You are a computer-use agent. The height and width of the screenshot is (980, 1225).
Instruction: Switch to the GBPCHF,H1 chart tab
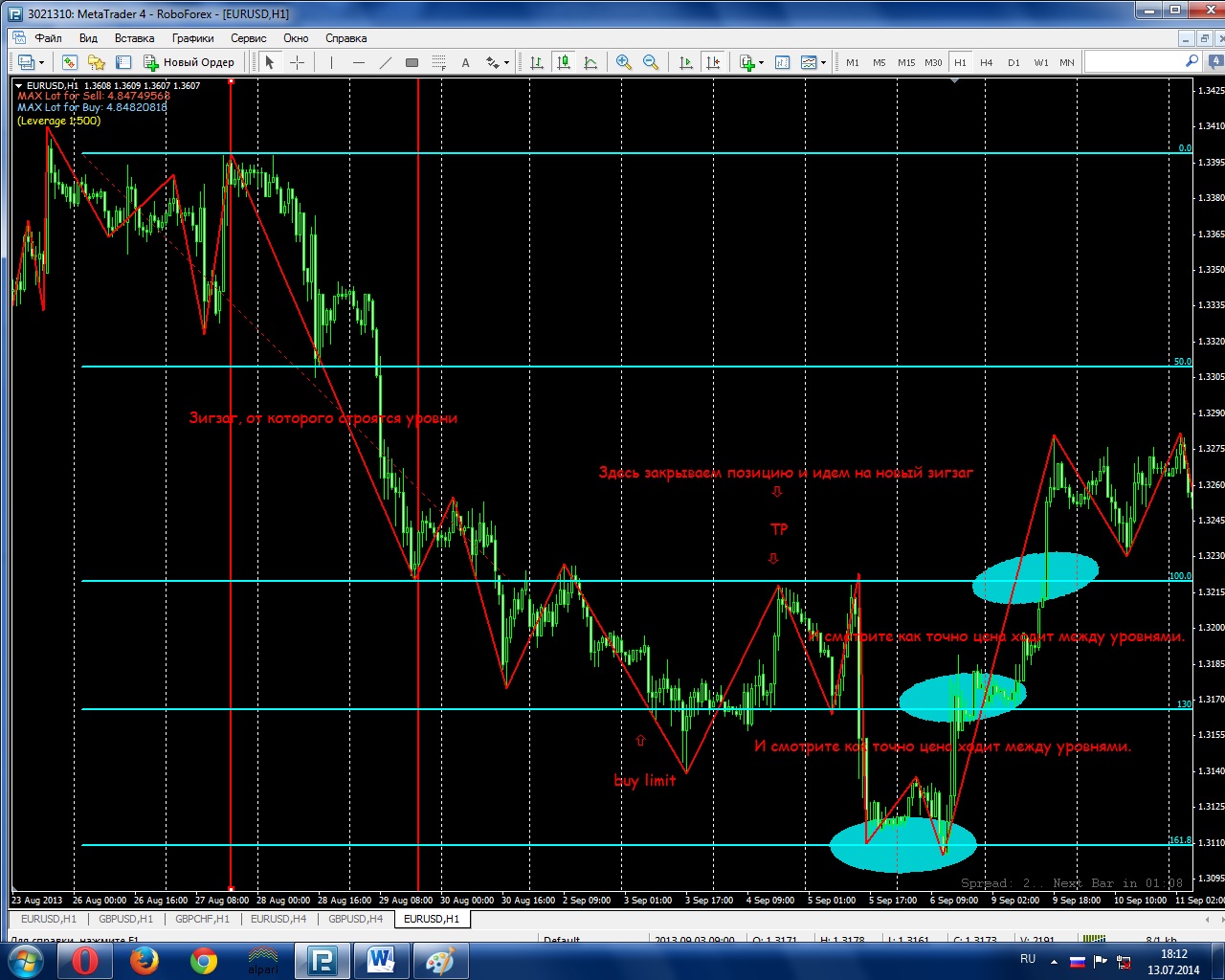(x=202, y=919)
